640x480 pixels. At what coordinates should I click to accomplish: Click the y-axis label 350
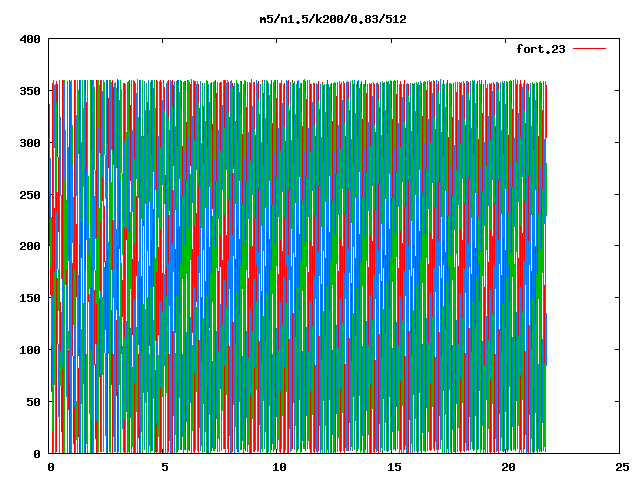(x=30, y=91)
